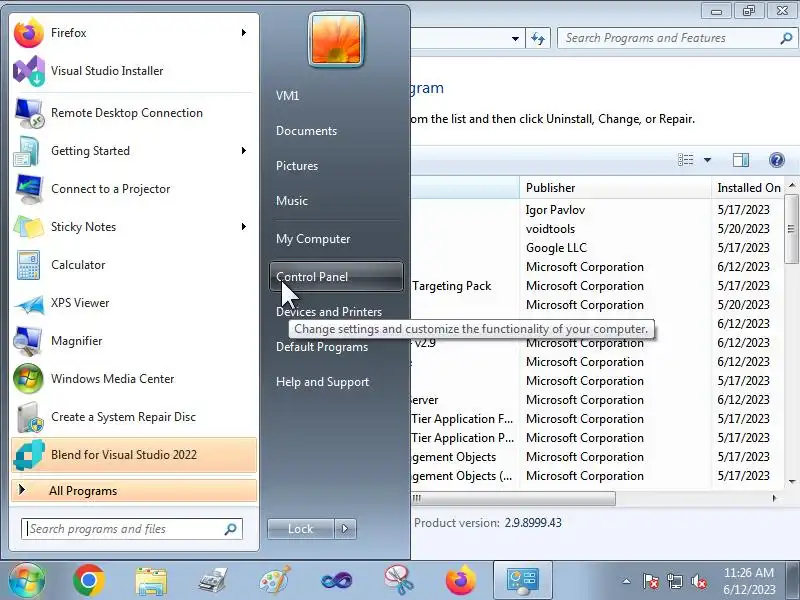Select the Google LLC publisher row

tap(556, 248)
